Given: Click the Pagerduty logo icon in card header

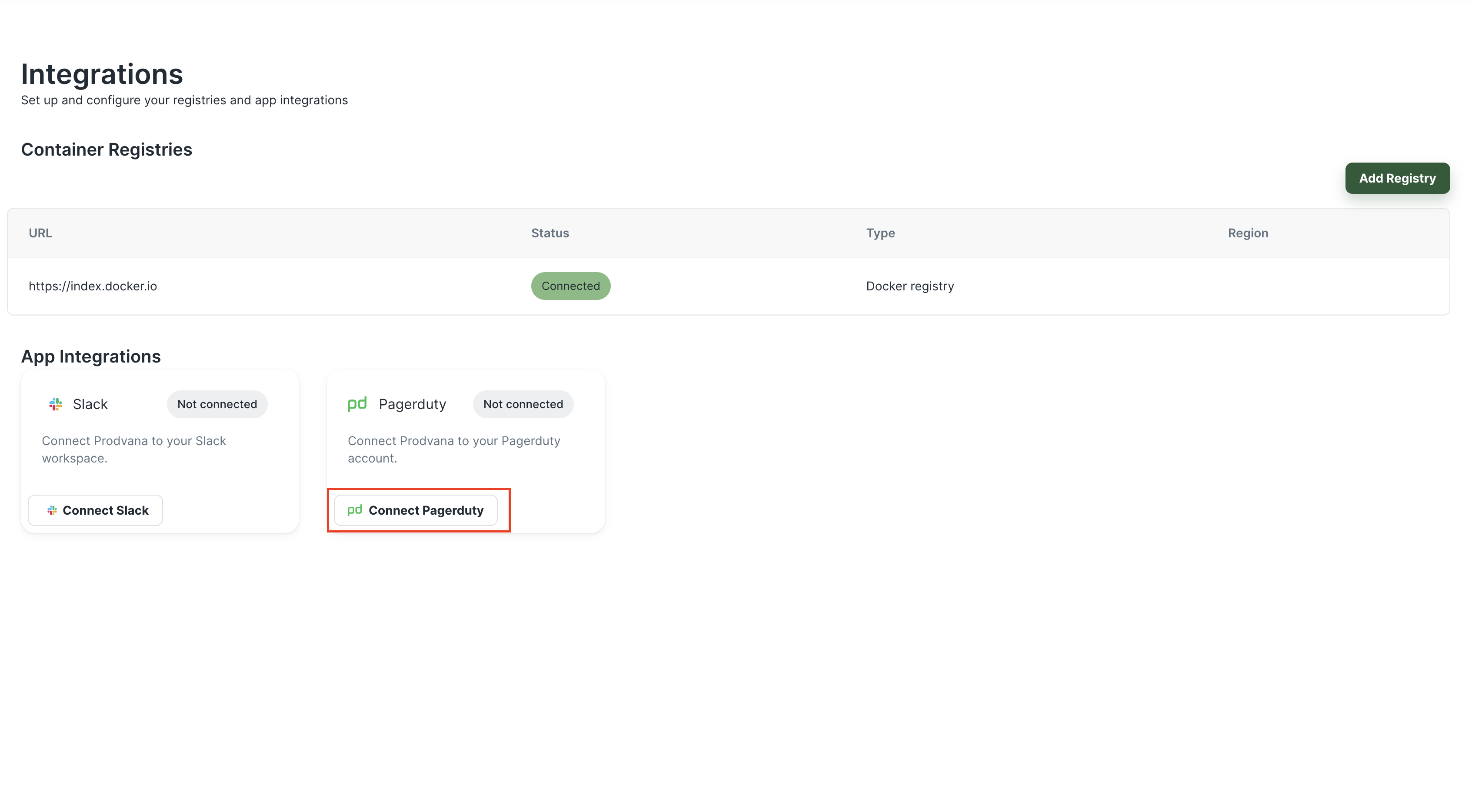Looking at the screenshot, I should [x=357, y=404].
